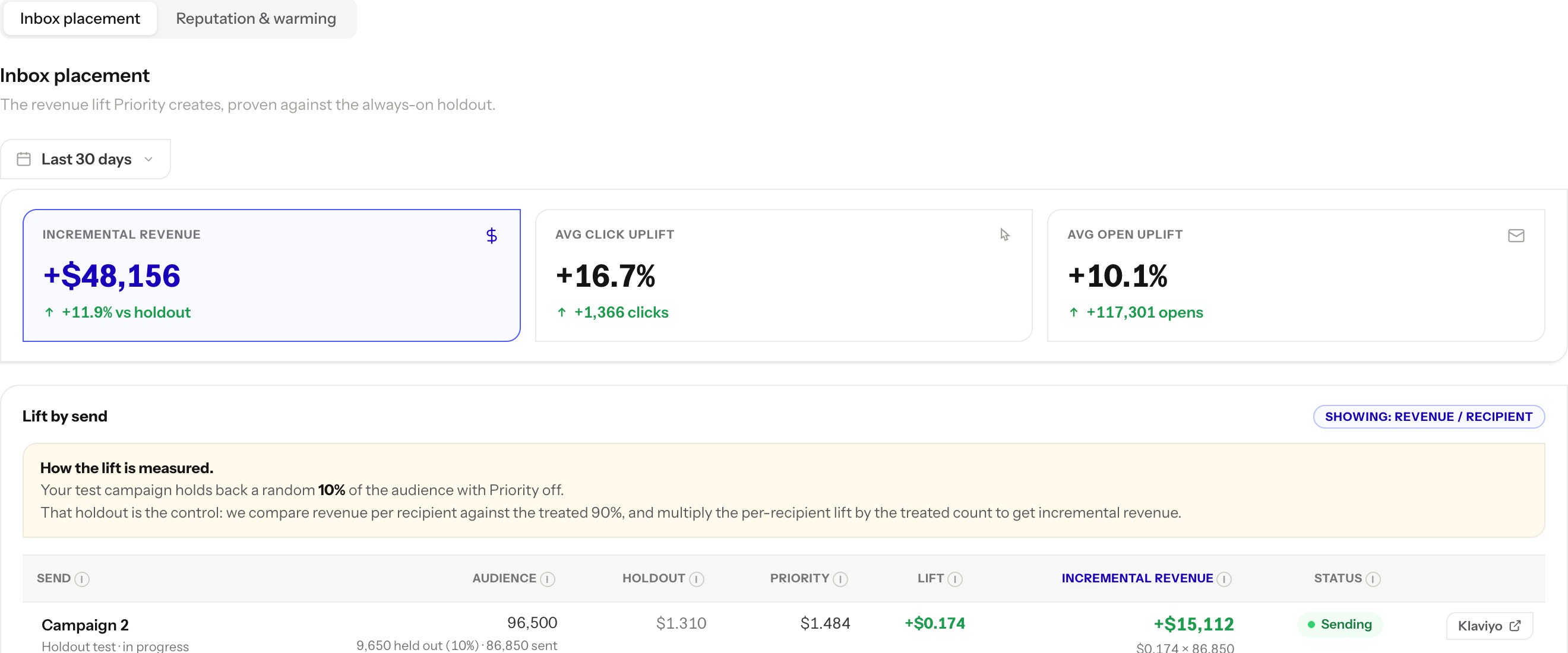Click the 96,500 audience value
Viewport: 1568px width, 653px height.
pos(532,623)
